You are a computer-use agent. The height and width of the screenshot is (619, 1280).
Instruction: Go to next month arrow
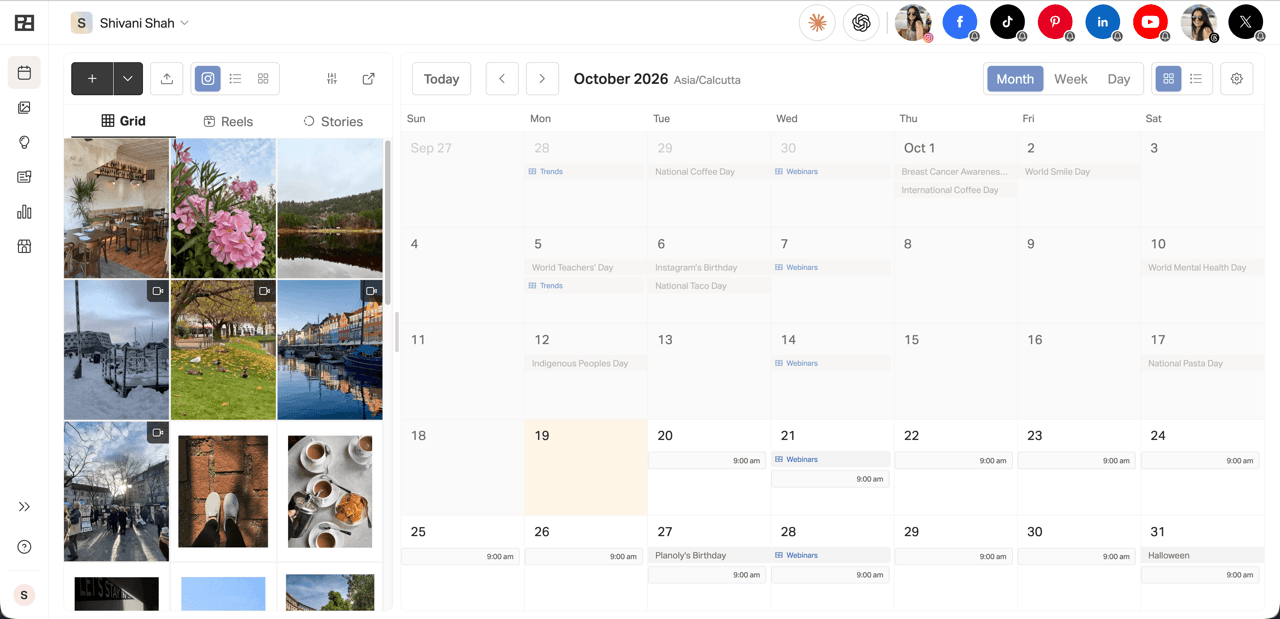pyautogui.click(x=542, y=79)
